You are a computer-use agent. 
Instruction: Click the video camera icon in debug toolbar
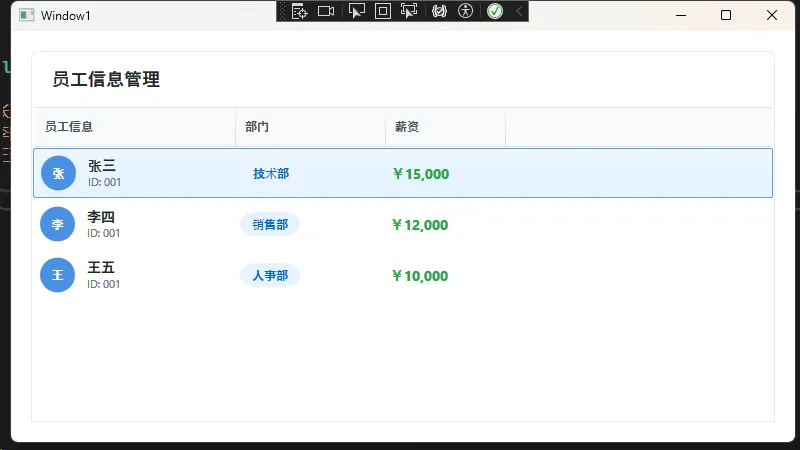pyautogui.click(x=325, y=11)
